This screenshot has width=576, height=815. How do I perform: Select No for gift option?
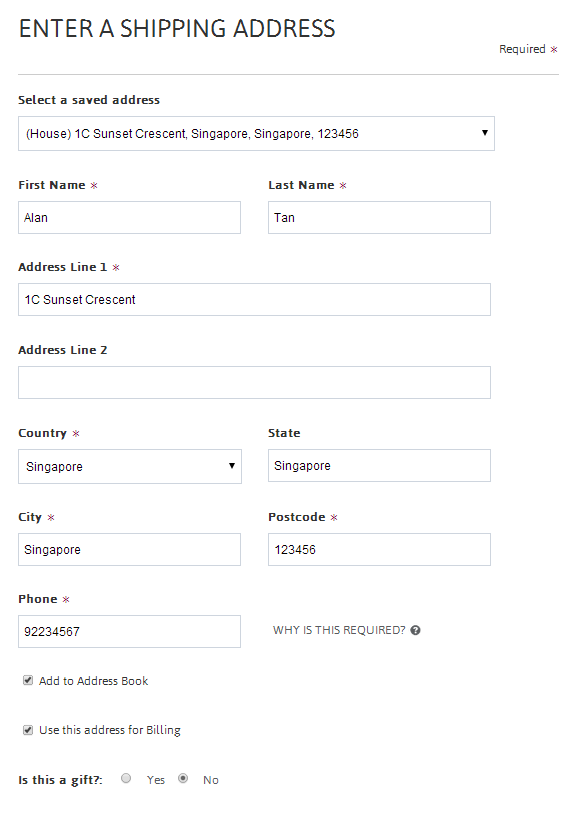pyautogui.click(x=183, y=778)
